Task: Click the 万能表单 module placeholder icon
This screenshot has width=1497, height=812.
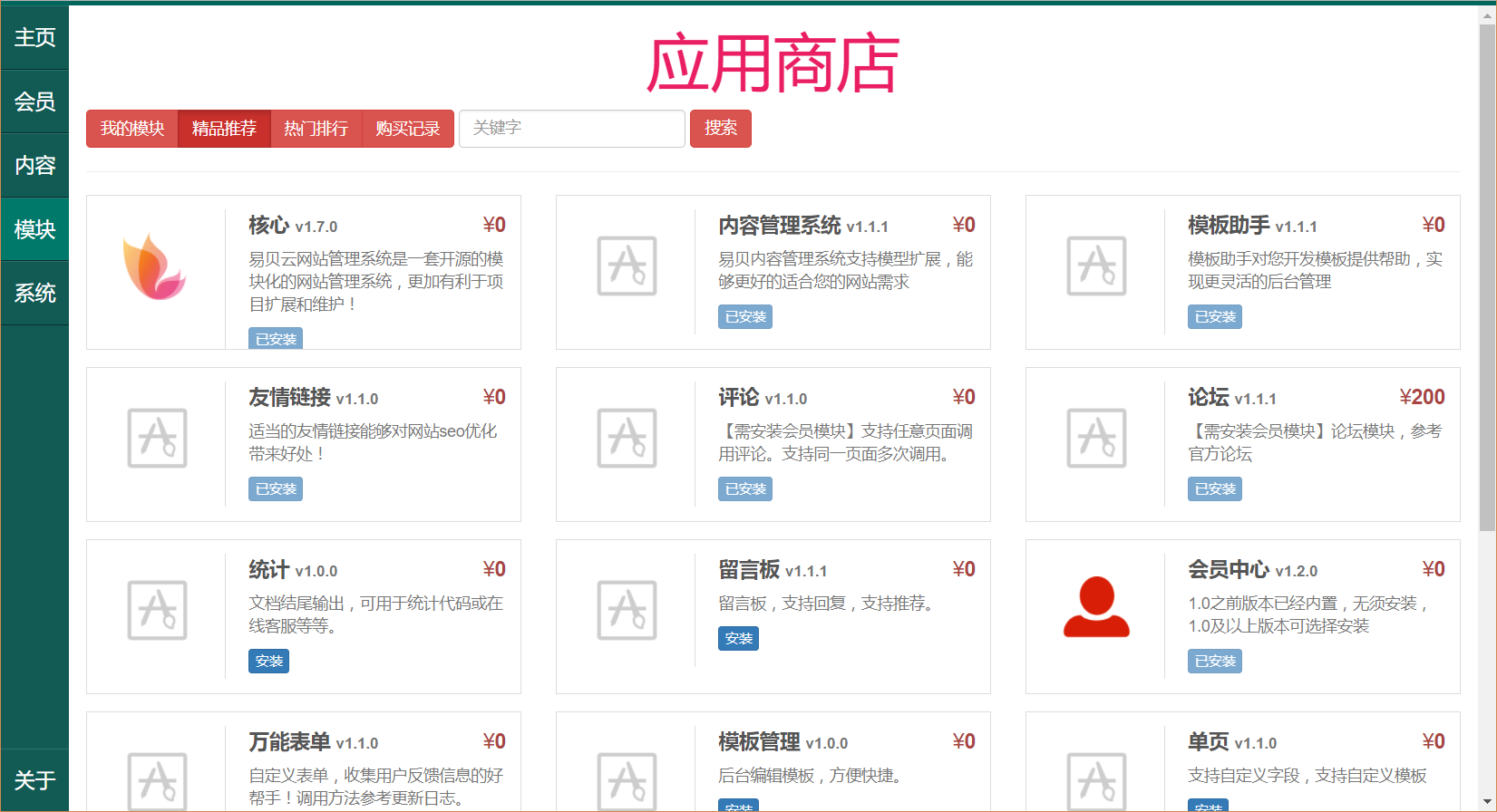Action: 157,781
